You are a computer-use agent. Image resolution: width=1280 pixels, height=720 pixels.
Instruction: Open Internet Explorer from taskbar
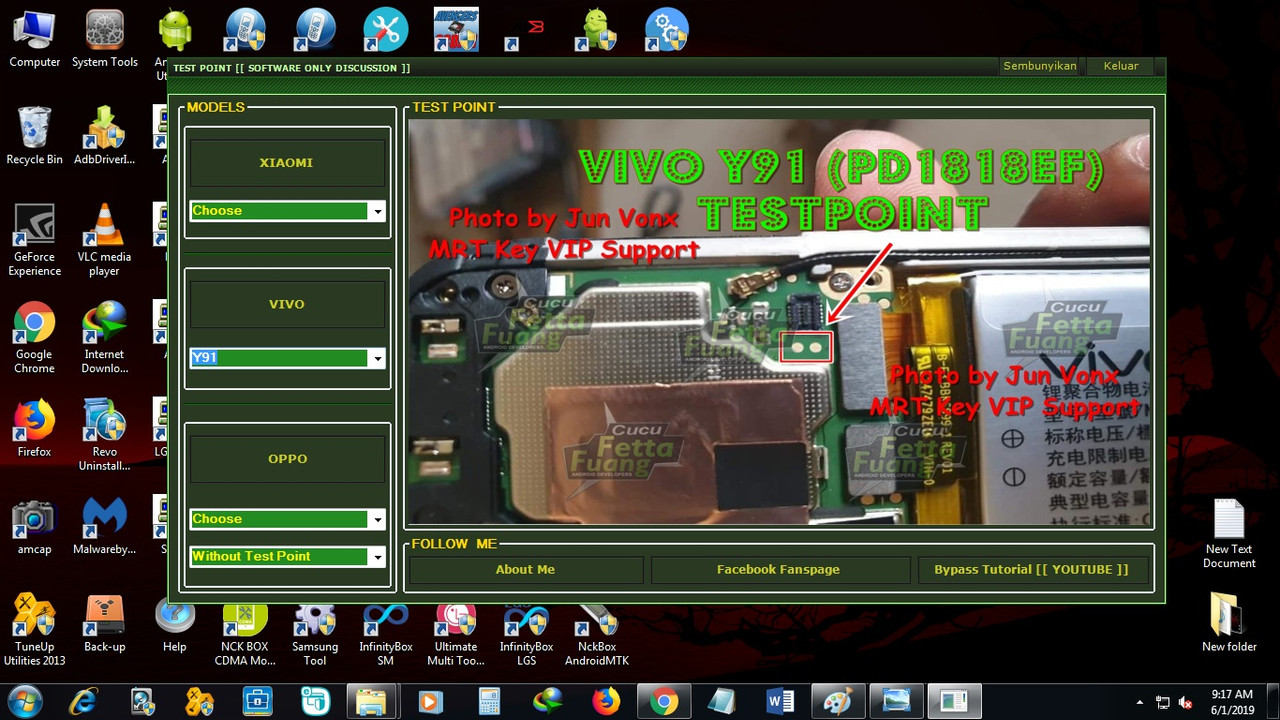coord(83,701)
